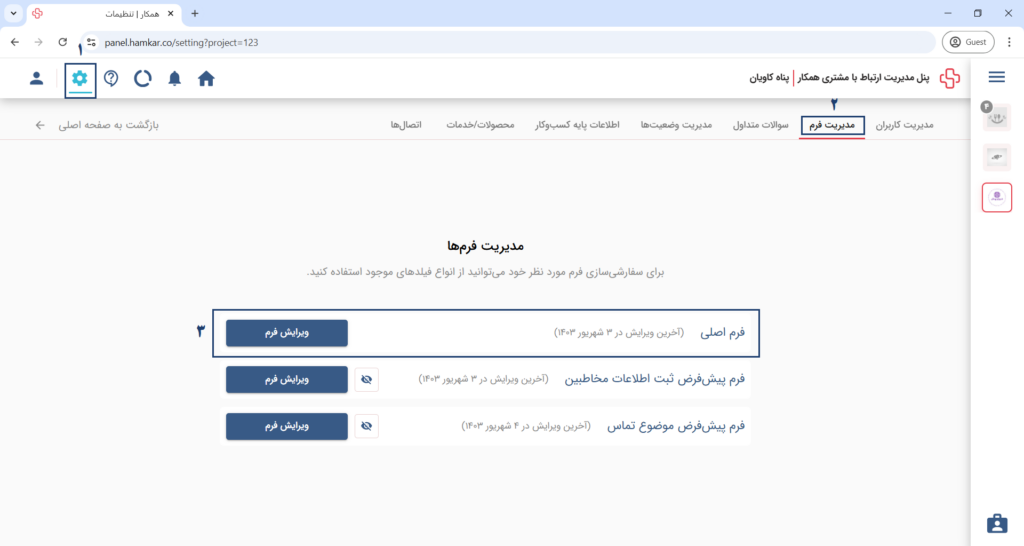Click the circular progress report icon

tap(142, 78)
